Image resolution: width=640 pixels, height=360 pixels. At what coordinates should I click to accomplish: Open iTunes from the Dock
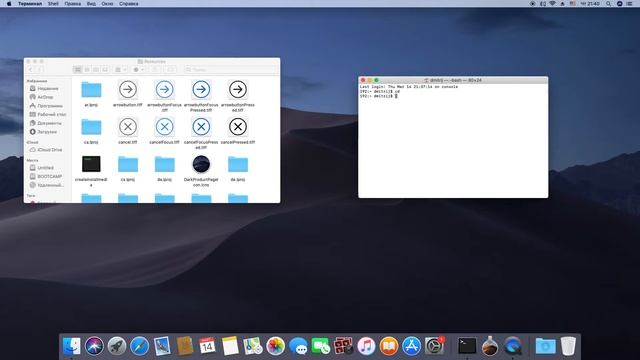point(366,346)
